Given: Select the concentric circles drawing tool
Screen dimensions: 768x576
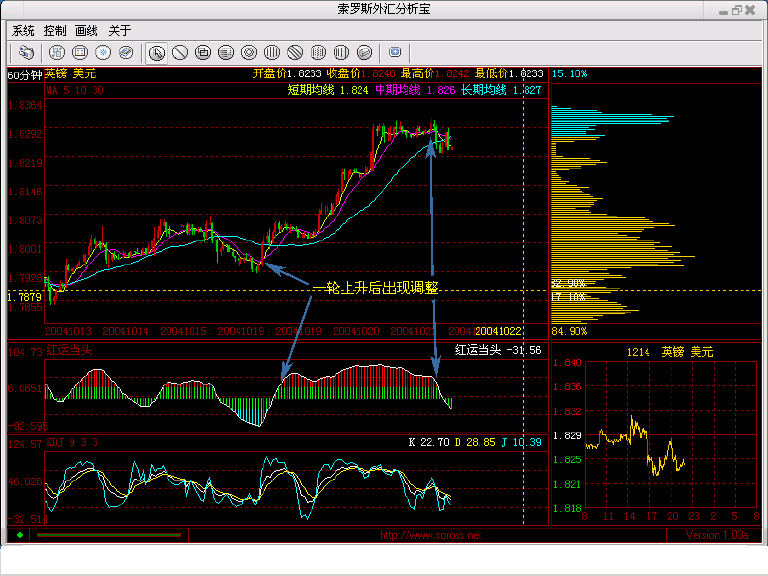Looking at the screenshot, I should (249, 52).
